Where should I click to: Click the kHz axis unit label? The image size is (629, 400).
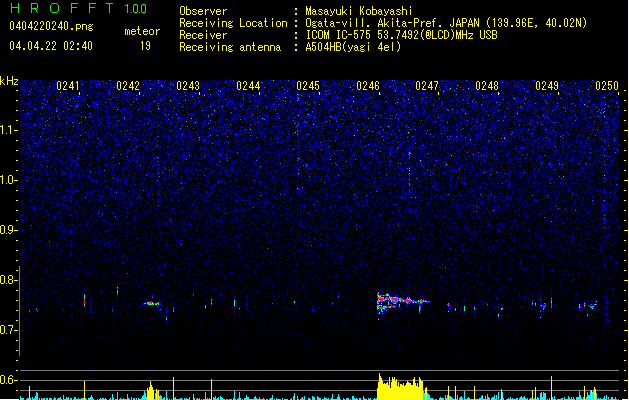click(x=9, y=81)
